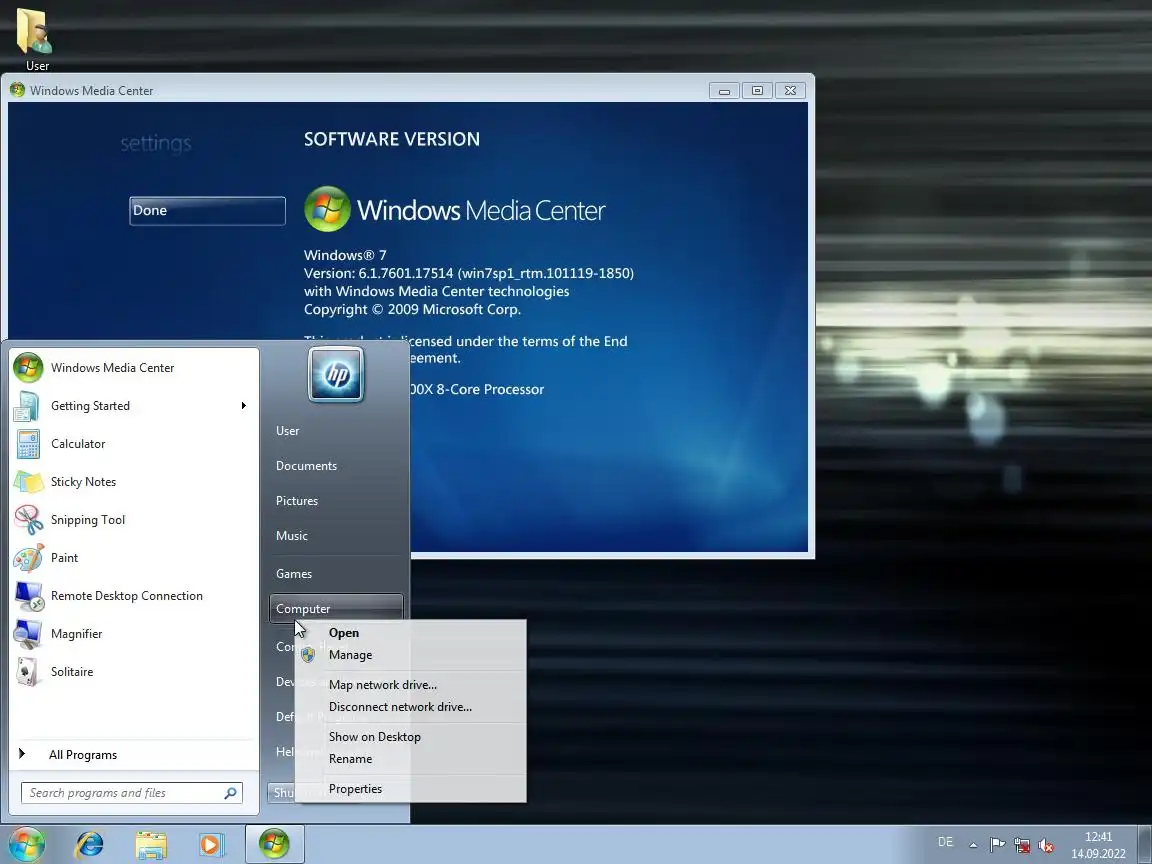Open Music library link

tap(336, 536)
